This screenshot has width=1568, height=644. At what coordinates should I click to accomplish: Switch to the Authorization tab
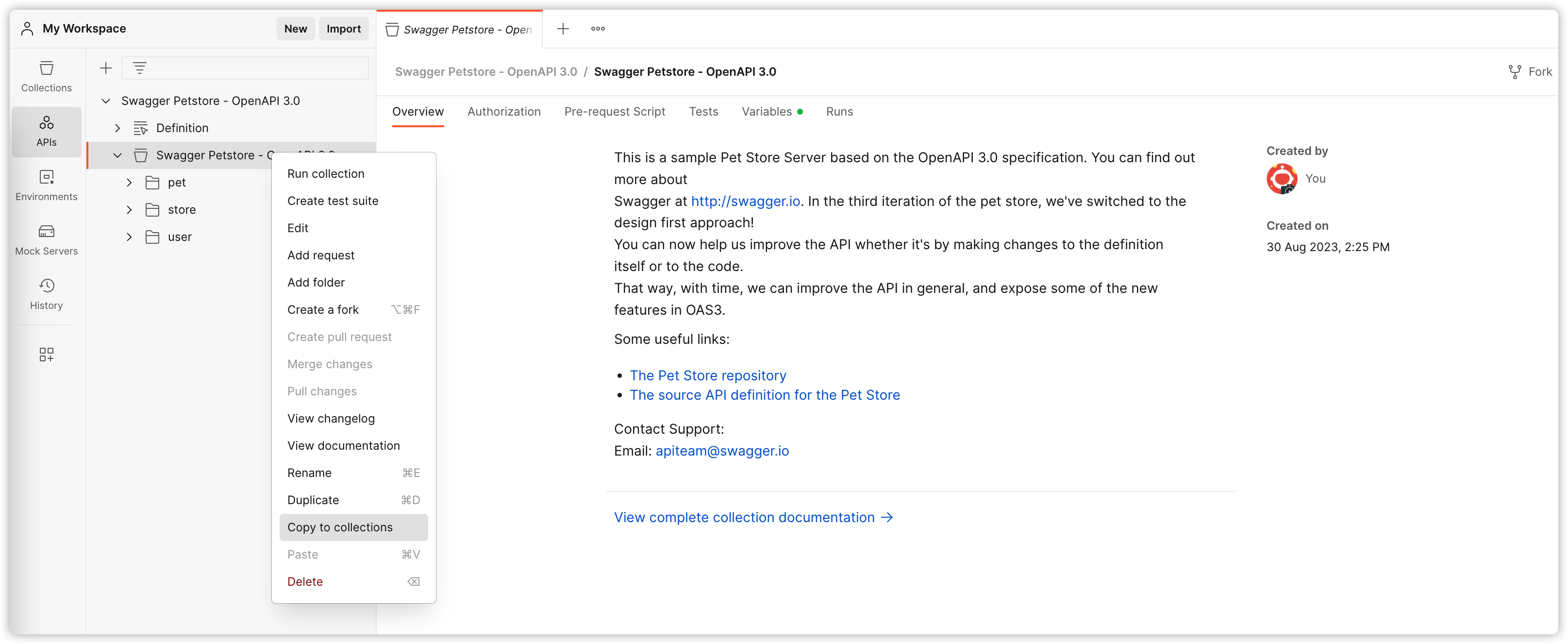pyautogui.click(x=504, y=111)
